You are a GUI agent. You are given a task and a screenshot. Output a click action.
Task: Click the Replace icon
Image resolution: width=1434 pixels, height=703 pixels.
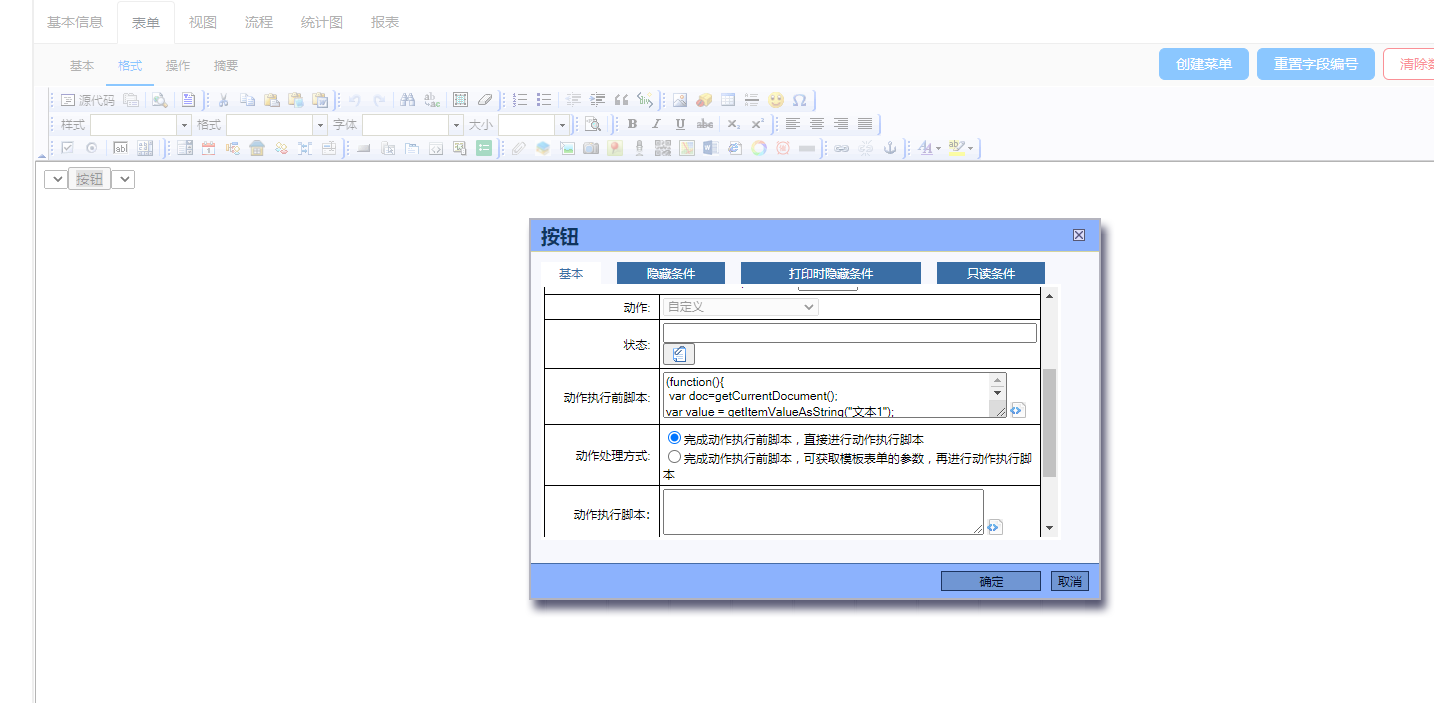coord(431,100)
